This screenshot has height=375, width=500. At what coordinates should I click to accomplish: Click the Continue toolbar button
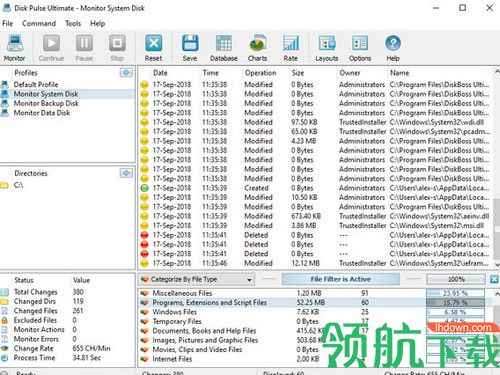point(51,48)
